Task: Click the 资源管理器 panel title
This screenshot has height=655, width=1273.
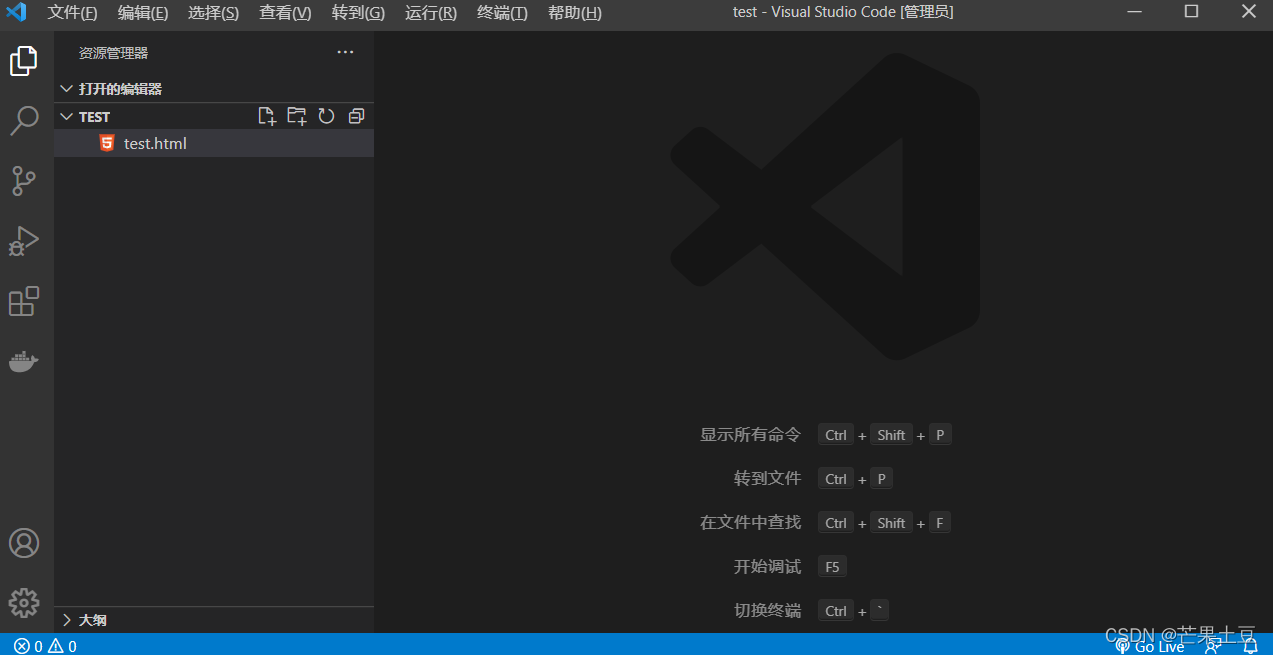Action: 113,53
